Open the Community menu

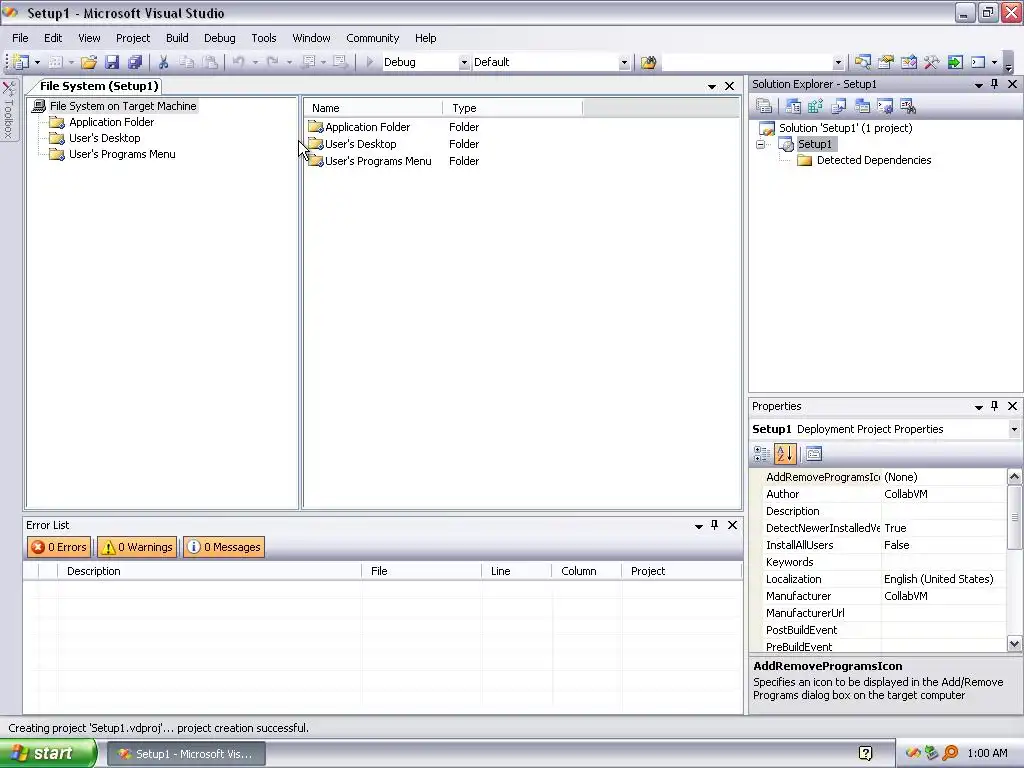tap(372, 38)
